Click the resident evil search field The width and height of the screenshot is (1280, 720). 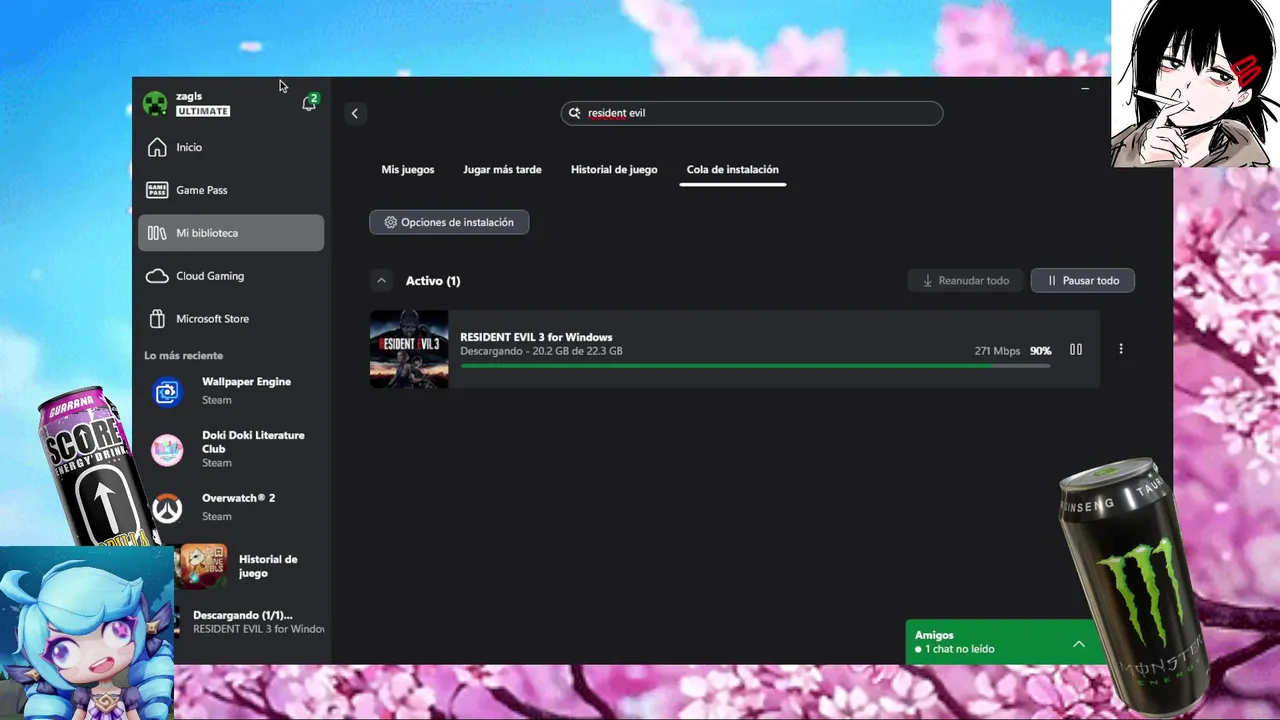[751, 113]
